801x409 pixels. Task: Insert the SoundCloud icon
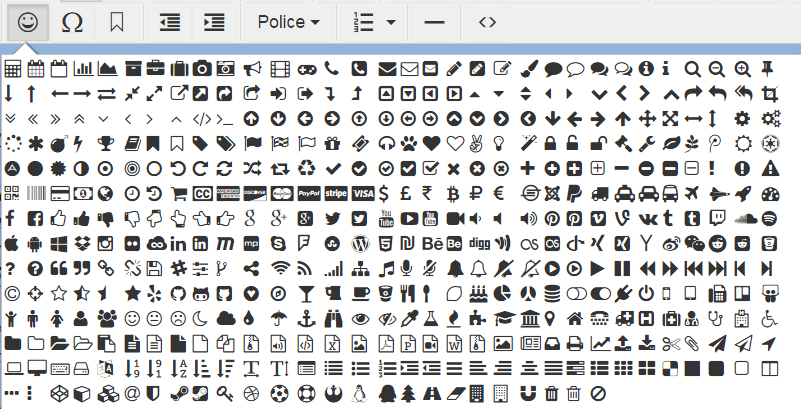[x=745, y=219]
